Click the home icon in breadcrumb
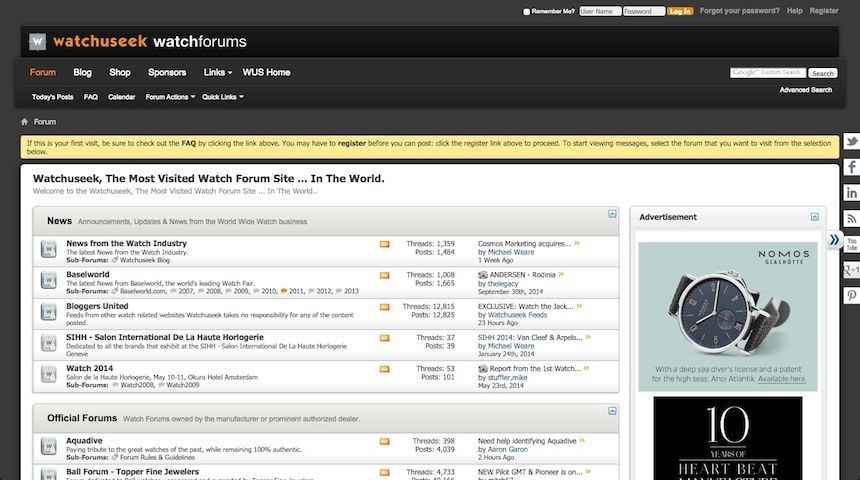 tap(25, 122)
